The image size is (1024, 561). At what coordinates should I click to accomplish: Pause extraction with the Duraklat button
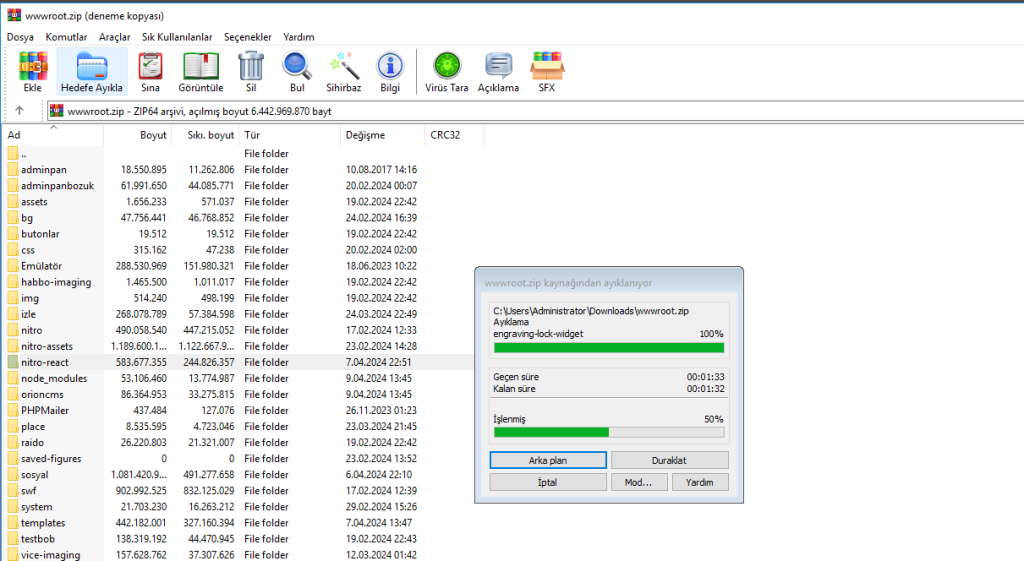[669, 460]
